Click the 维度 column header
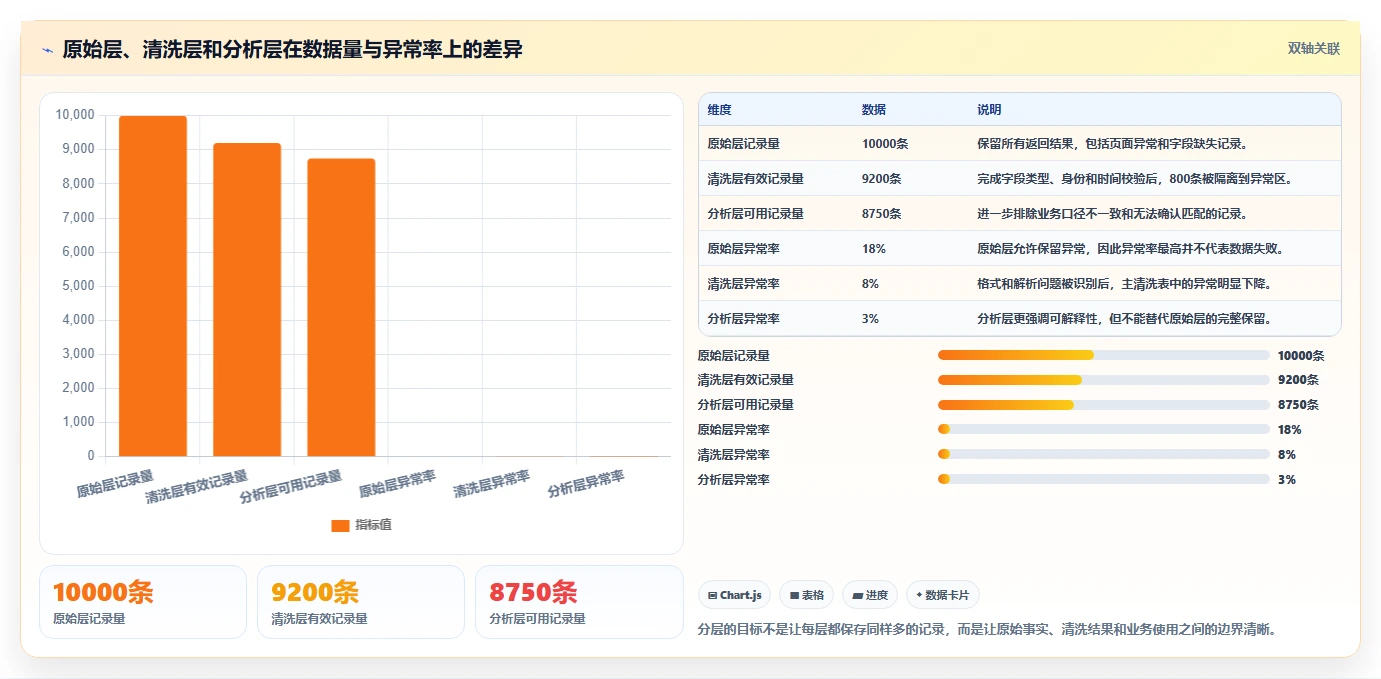The image size is (1381, 679). pyautogui.click(x=719, y=110)
